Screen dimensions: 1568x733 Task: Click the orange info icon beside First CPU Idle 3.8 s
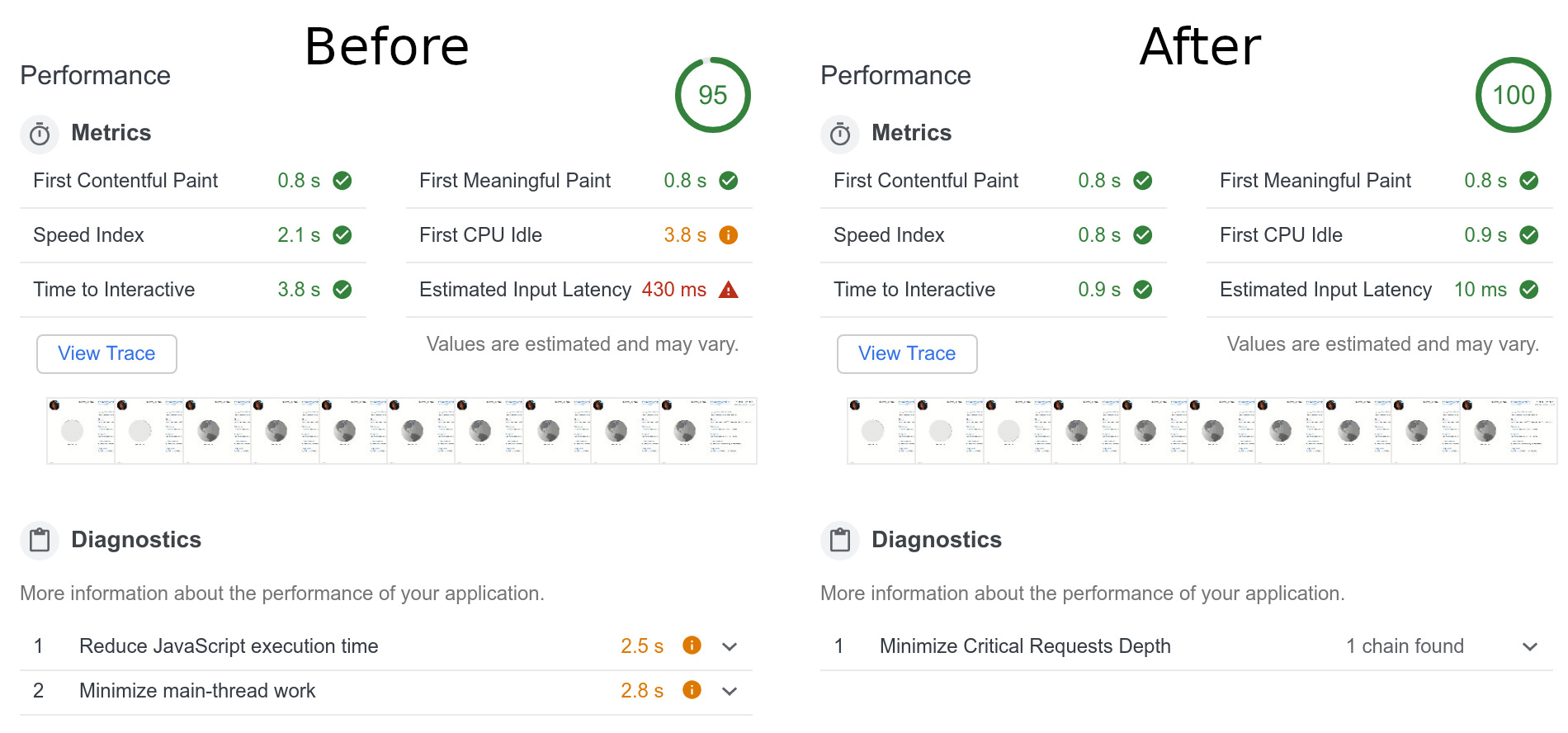point(728,235)
